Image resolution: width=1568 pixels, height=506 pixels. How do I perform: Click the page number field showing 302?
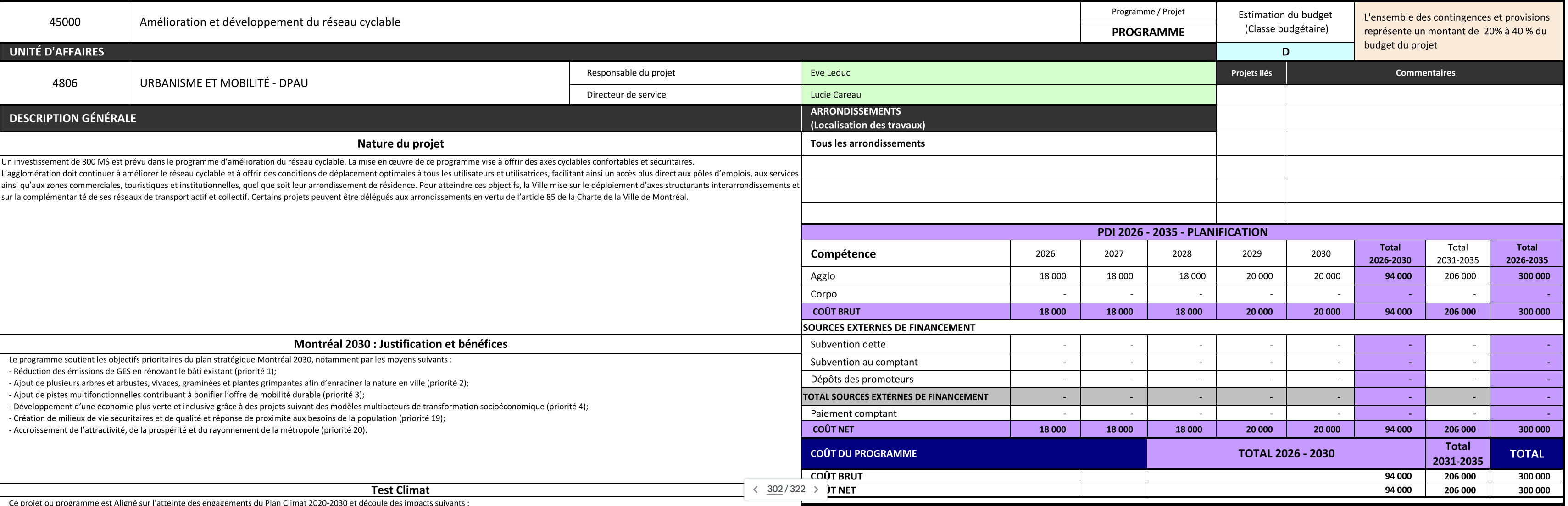774,489
